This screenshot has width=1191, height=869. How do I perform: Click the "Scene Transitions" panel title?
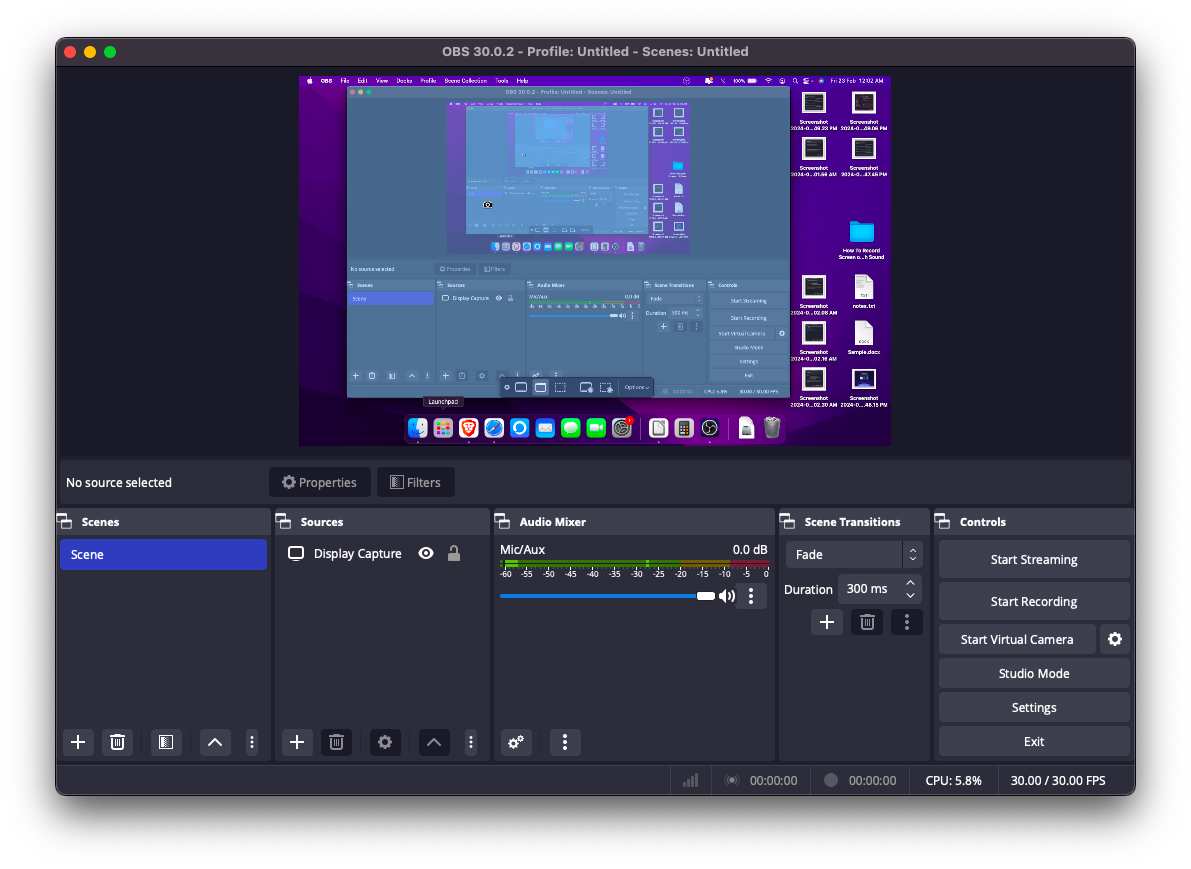[852, 522]
